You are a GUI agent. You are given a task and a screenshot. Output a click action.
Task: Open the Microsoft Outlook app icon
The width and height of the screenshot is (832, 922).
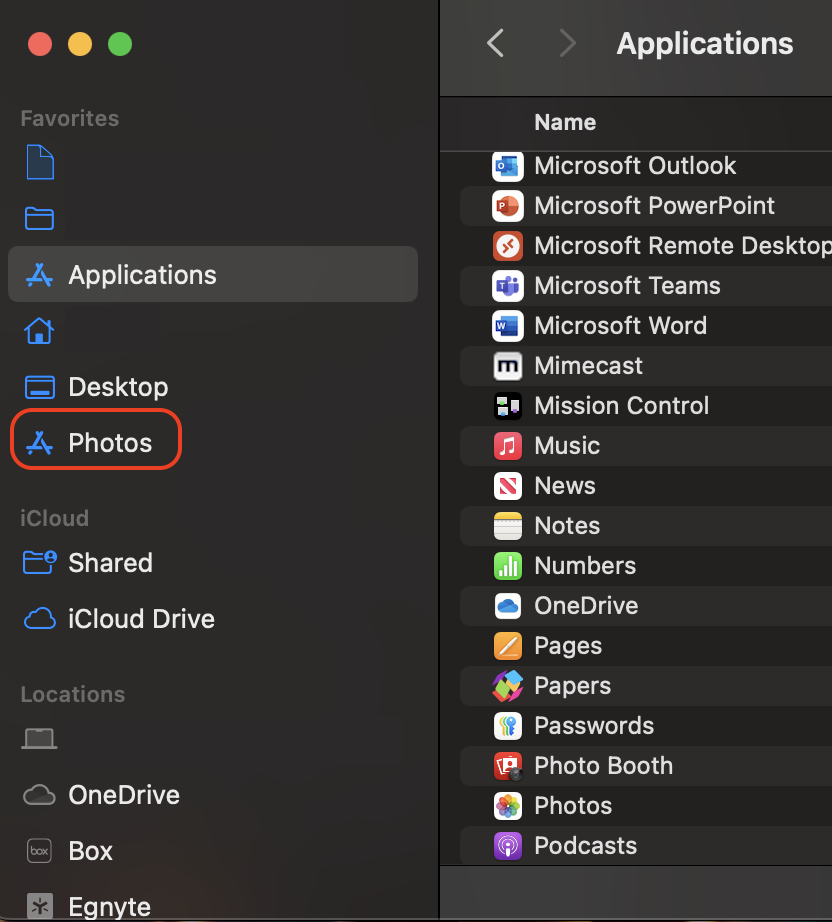[x=508, y=166]
